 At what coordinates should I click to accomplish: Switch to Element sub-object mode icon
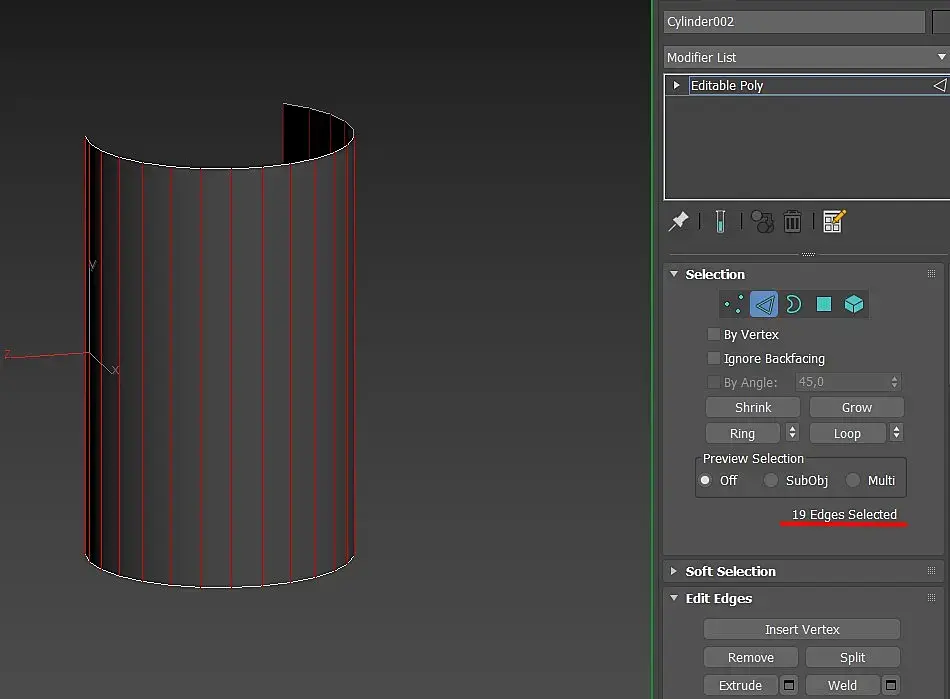[854, 304]
